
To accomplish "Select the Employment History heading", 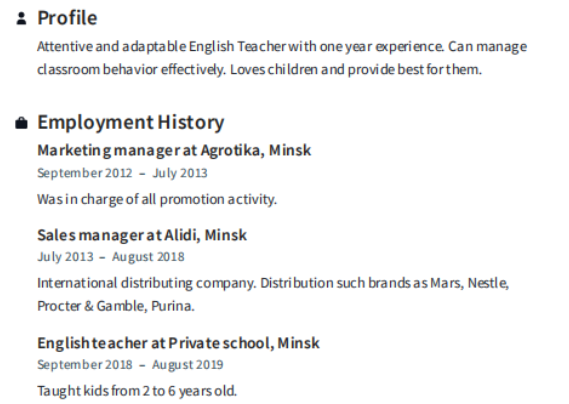I will [x=131, y=122].
